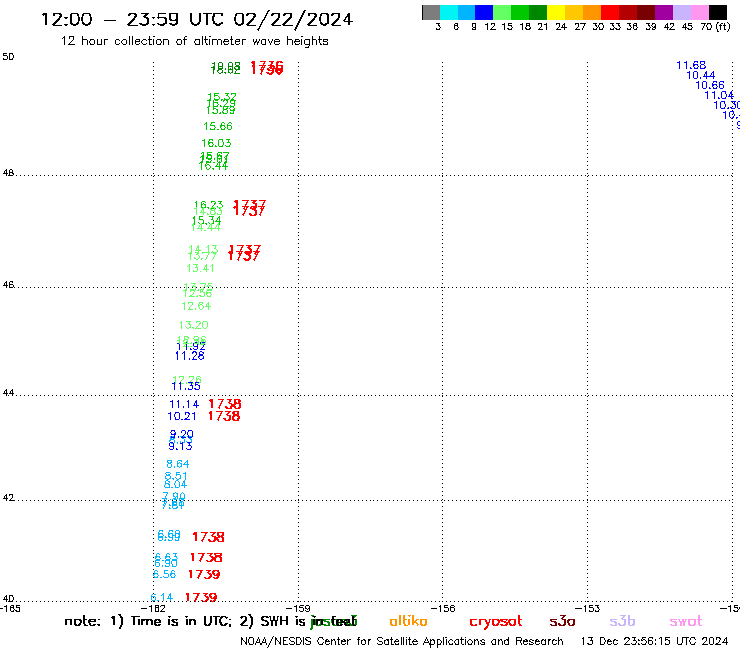
Task: Click the wave height value 6.14
Action: click(x=162, y=598)
